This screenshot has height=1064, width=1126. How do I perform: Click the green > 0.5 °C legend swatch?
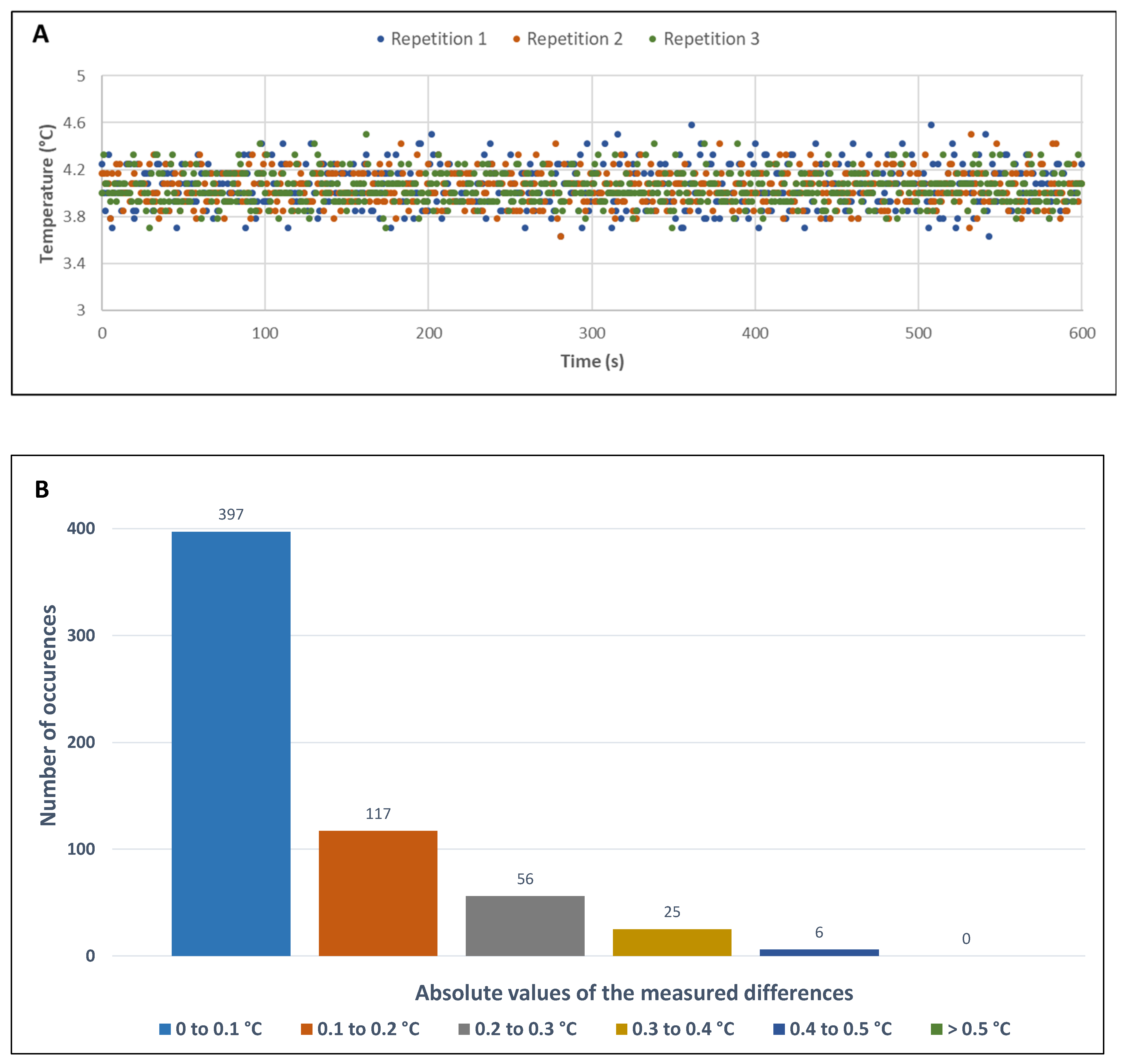937,1029
